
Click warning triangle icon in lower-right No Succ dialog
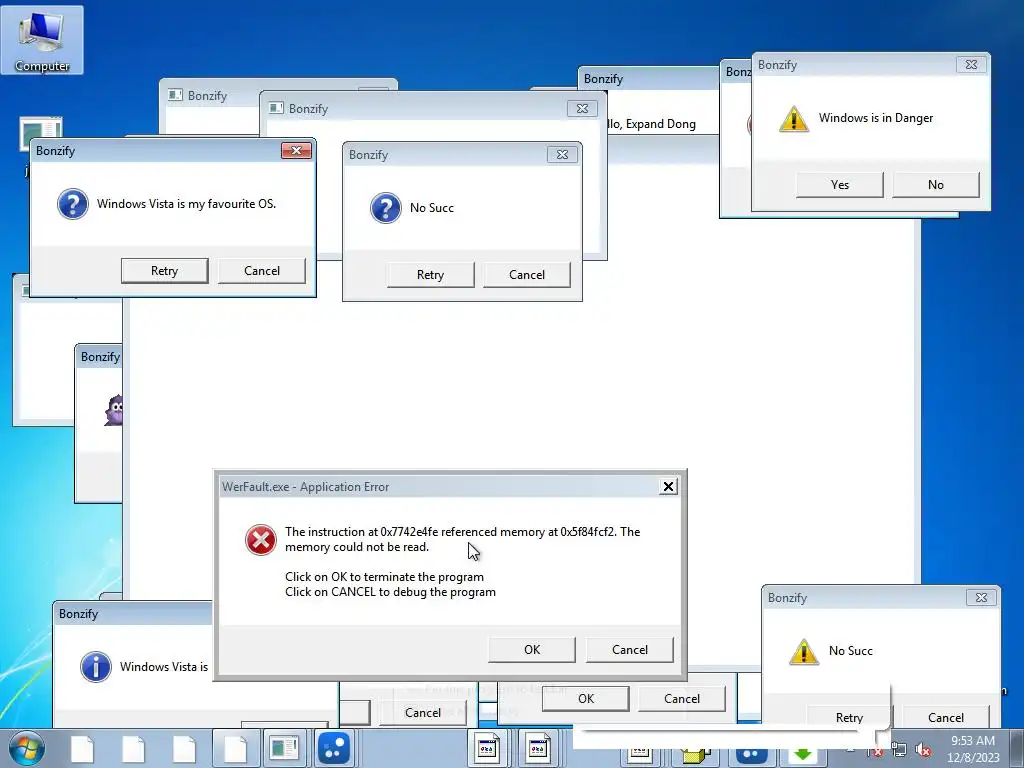coord(803,652)
